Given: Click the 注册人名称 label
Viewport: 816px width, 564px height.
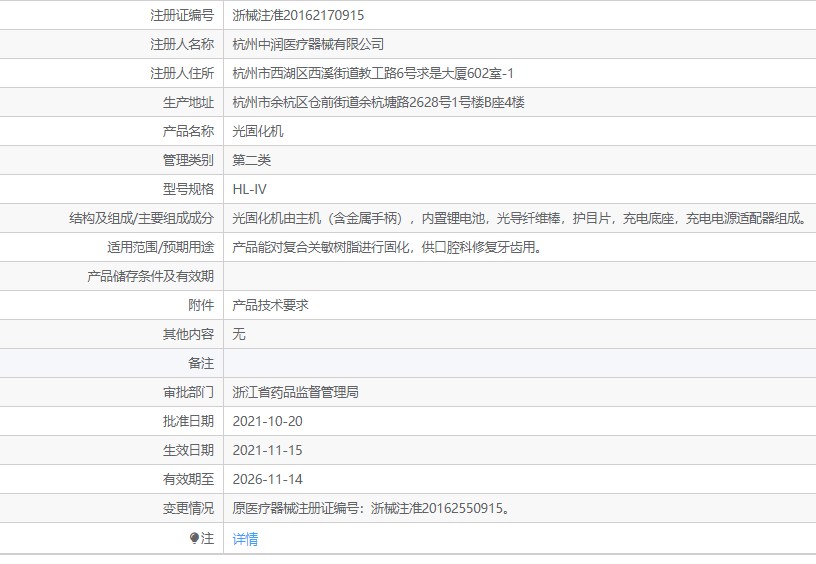Looking at the screenshot, I should pos(182,44).
